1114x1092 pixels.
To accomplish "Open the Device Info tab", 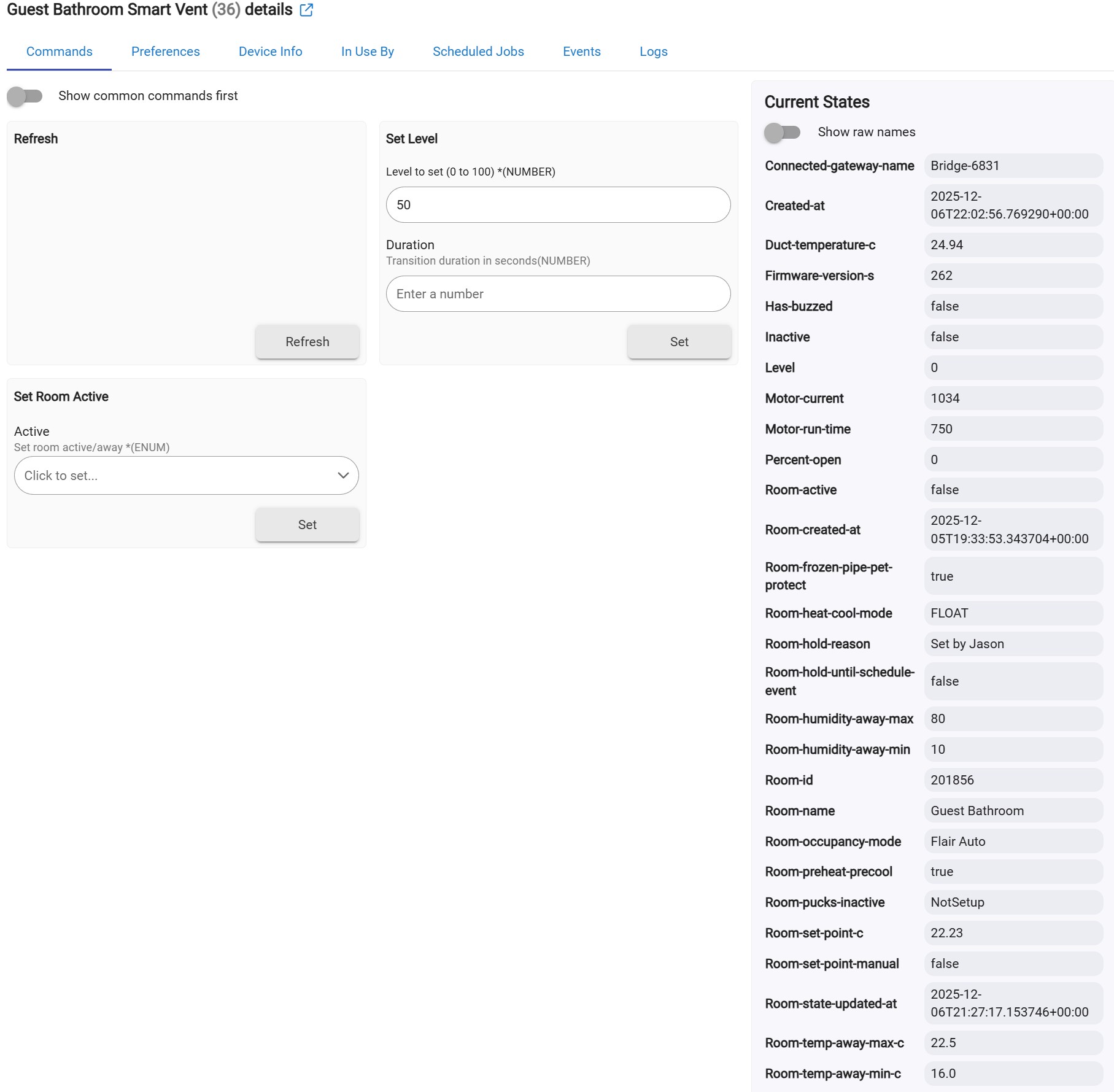I will coord(270,52).
